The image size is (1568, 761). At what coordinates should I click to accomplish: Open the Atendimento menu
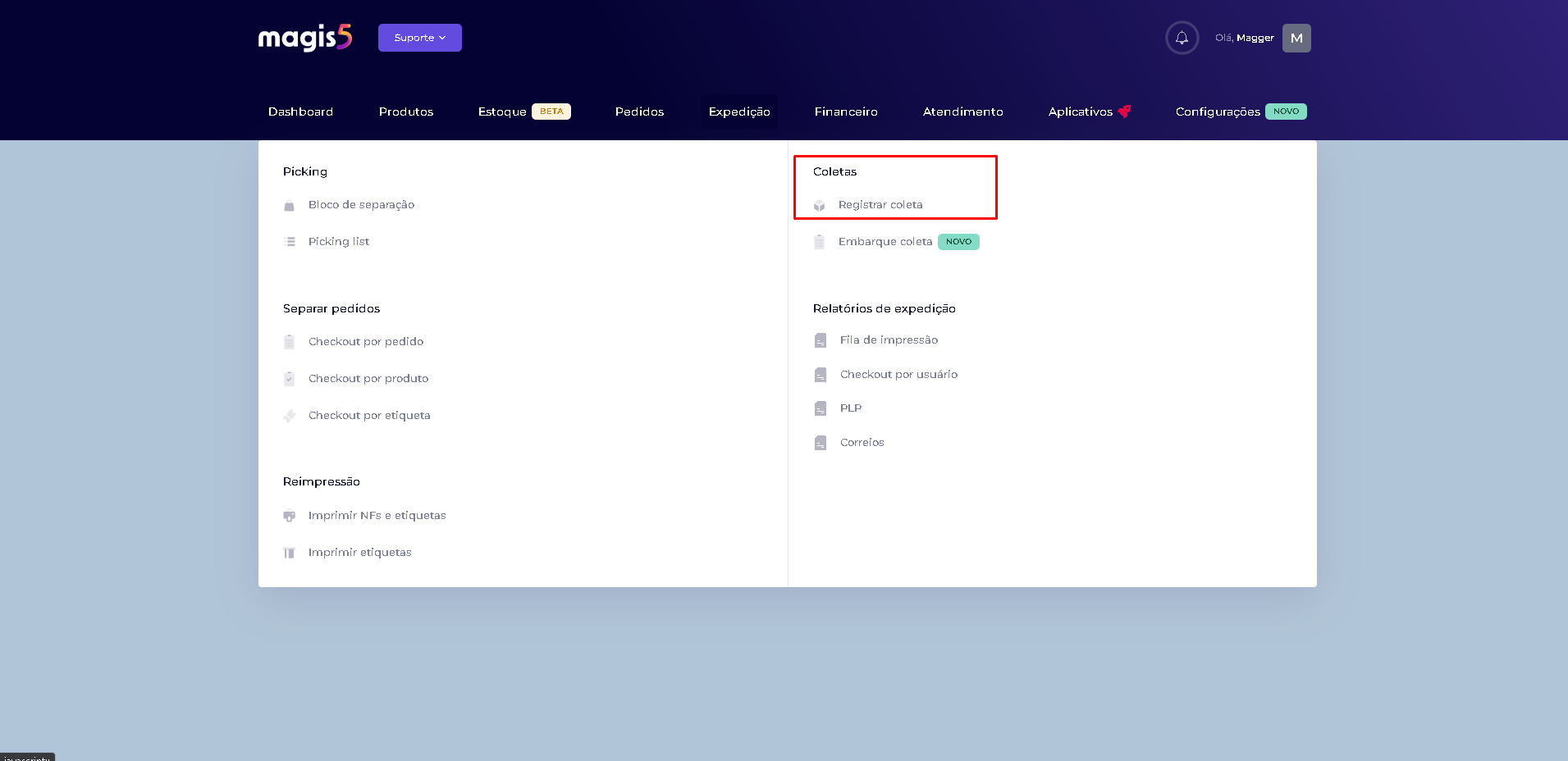(962, 112)
